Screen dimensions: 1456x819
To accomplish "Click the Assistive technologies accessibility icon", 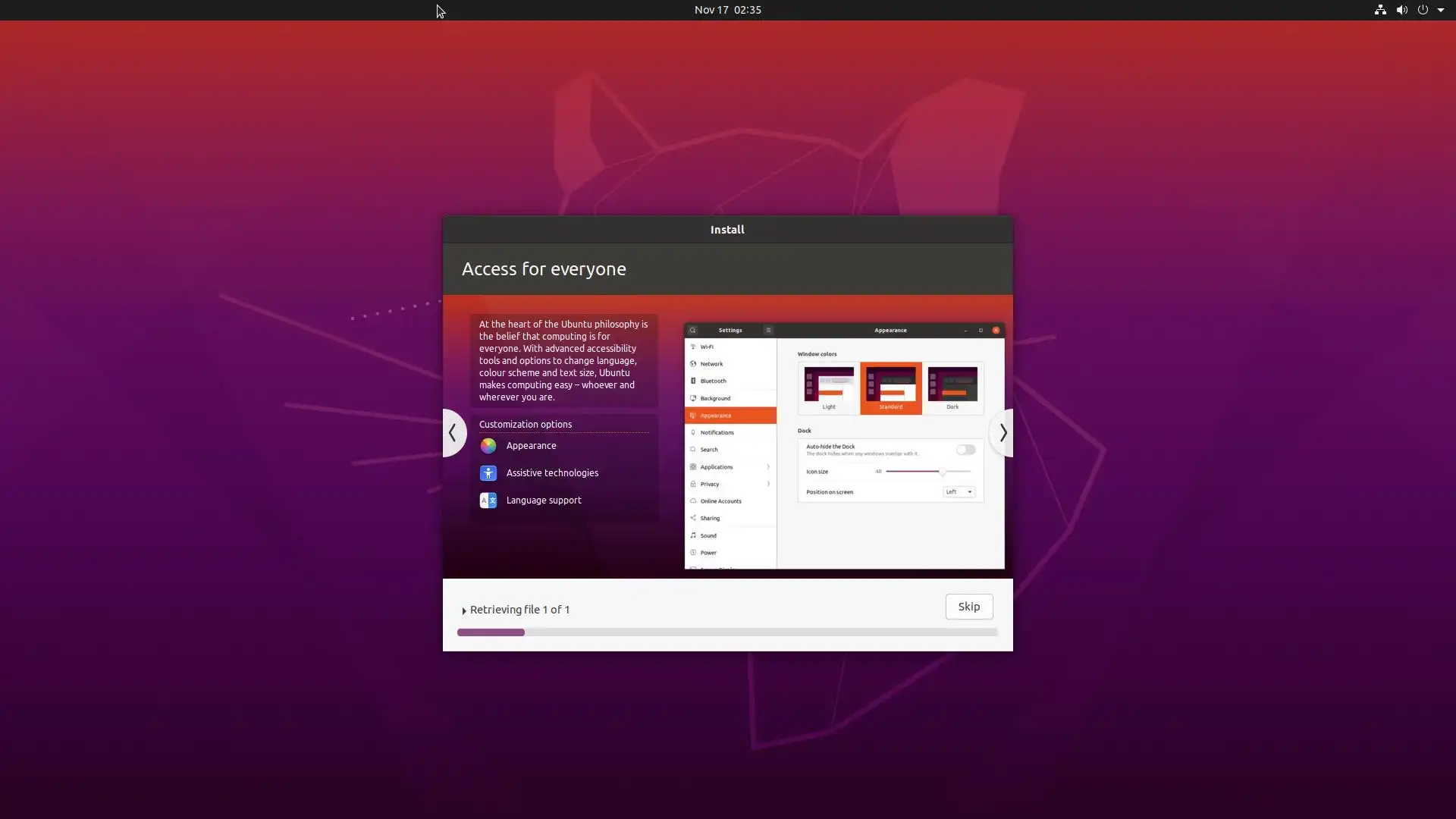I will click(x=488, y=473).
